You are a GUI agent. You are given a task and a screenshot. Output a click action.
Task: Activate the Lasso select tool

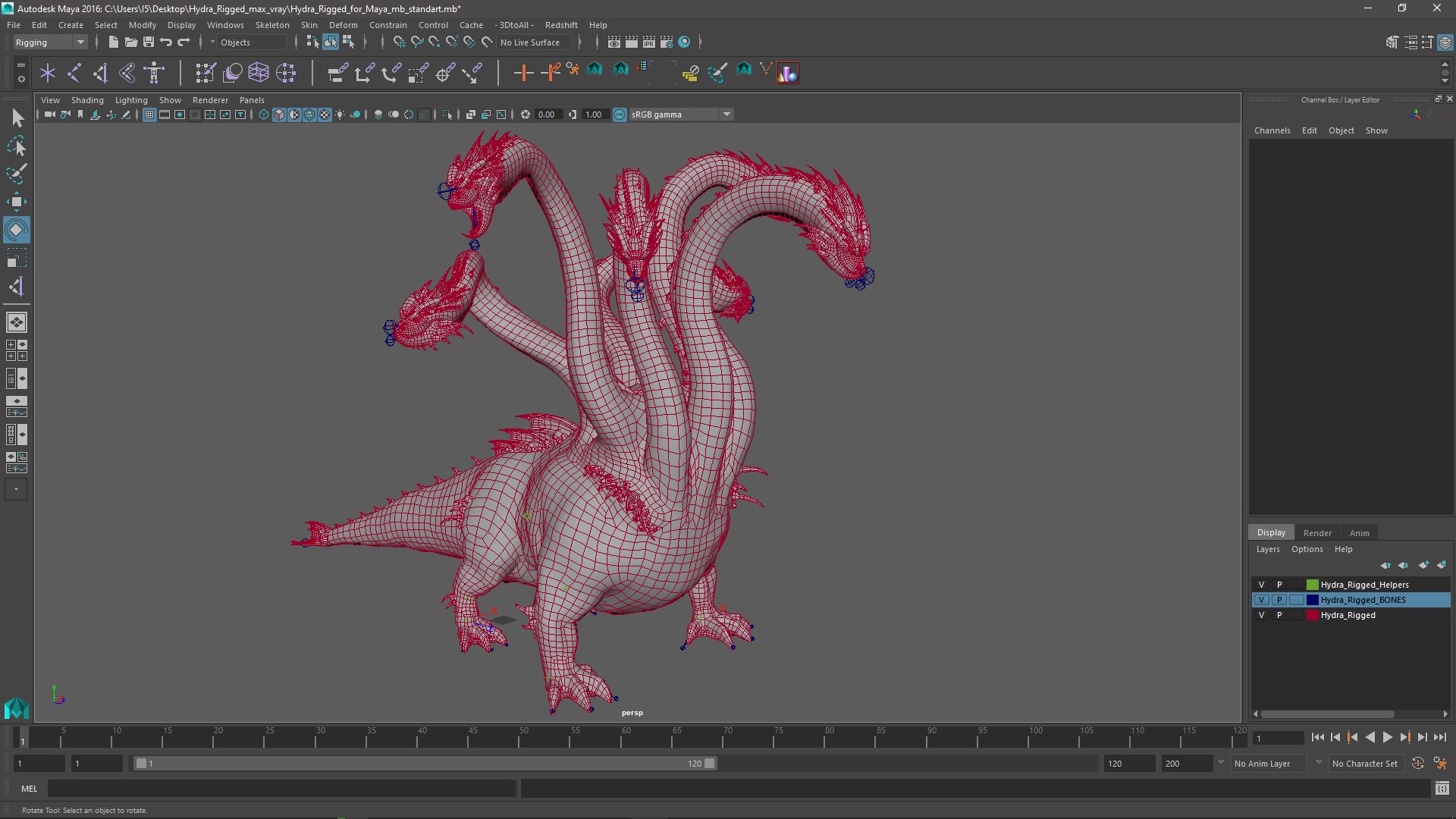pyautogui.click(x=17, y=146)
